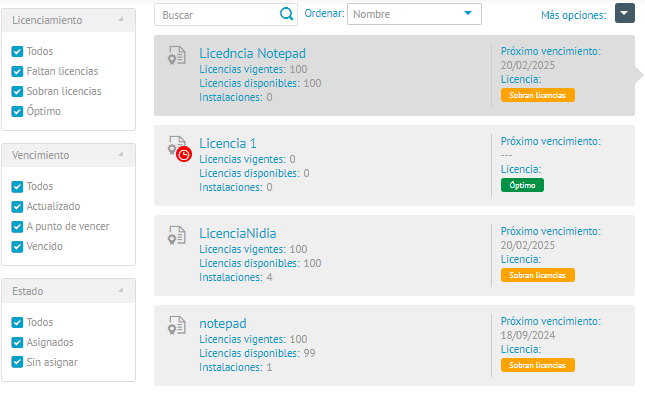Click the Licenciamiento panel header text
The width and height of the screenshot is (645, 395).
click(47, 20)
